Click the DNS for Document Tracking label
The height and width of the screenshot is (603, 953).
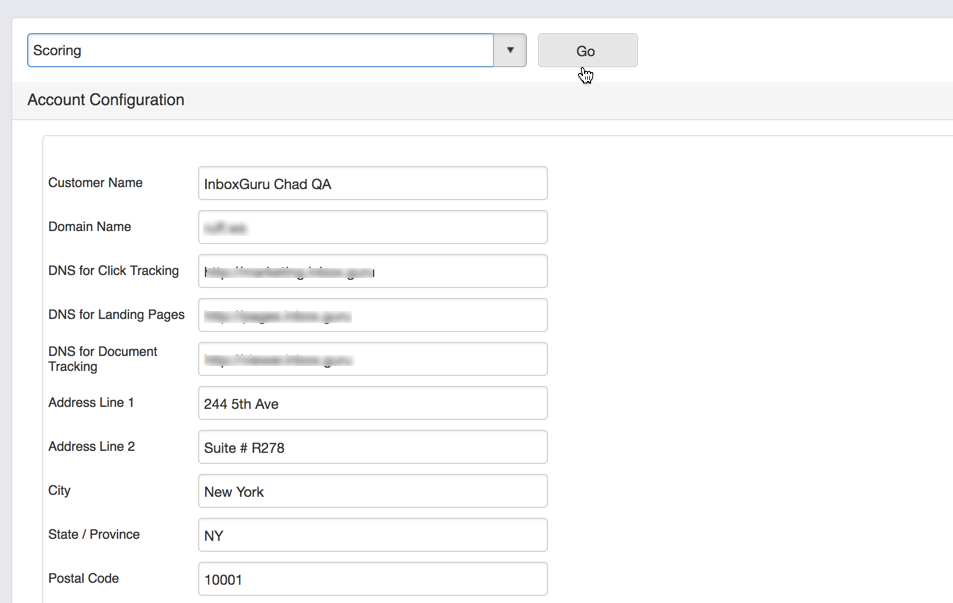102,359
